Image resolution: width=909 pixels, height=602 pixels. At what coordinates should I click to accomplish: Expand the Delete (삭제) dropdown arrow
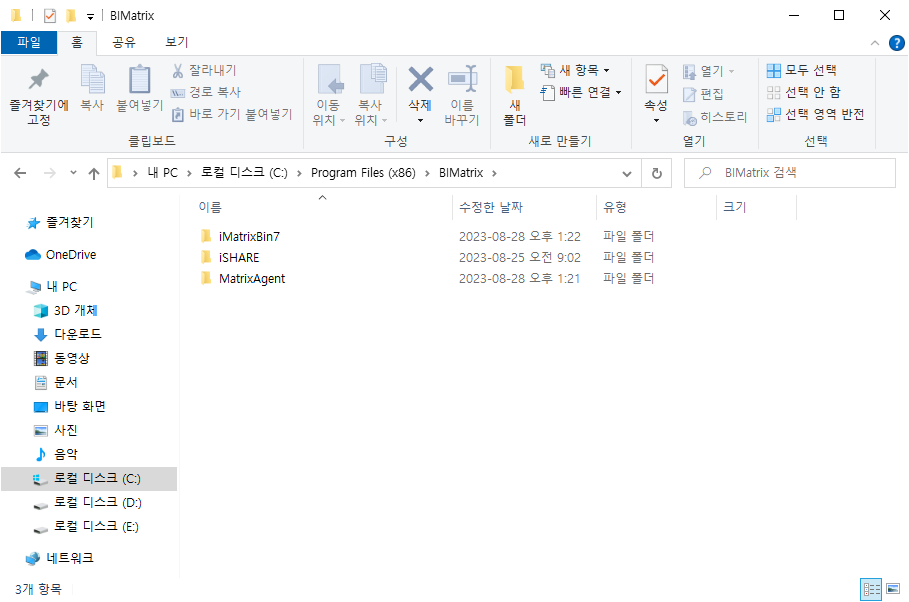coord(420,121)
